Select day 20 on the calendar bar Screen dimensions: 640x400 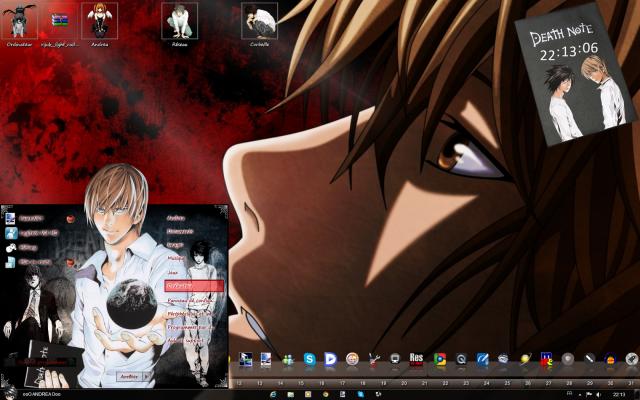(404, 383)
